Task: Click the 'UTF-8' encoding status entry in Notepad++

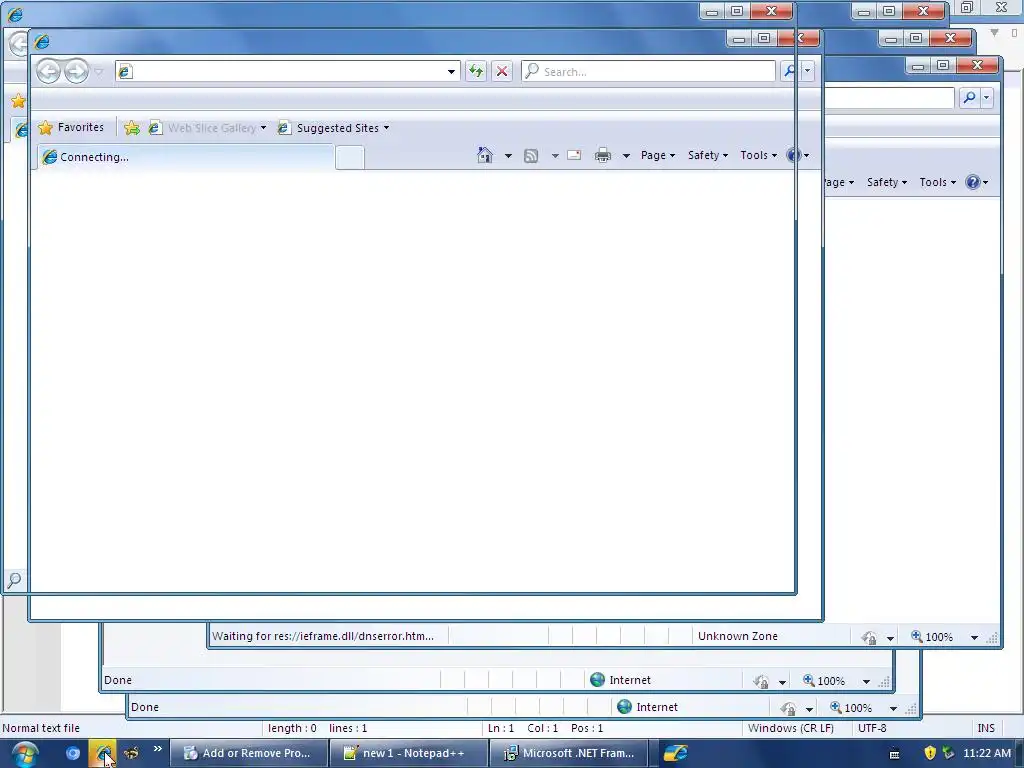Action: (872, 728)
